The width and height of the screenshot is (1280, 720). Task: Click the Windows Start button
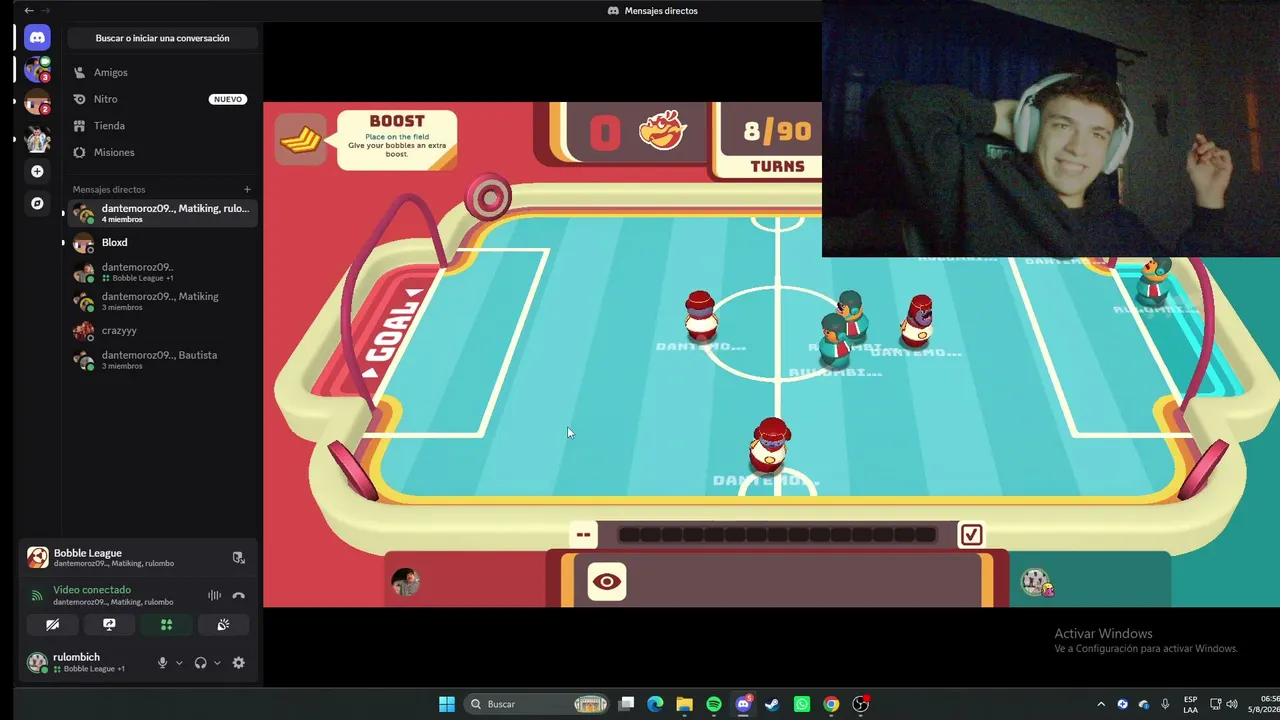tap(447, 704)
